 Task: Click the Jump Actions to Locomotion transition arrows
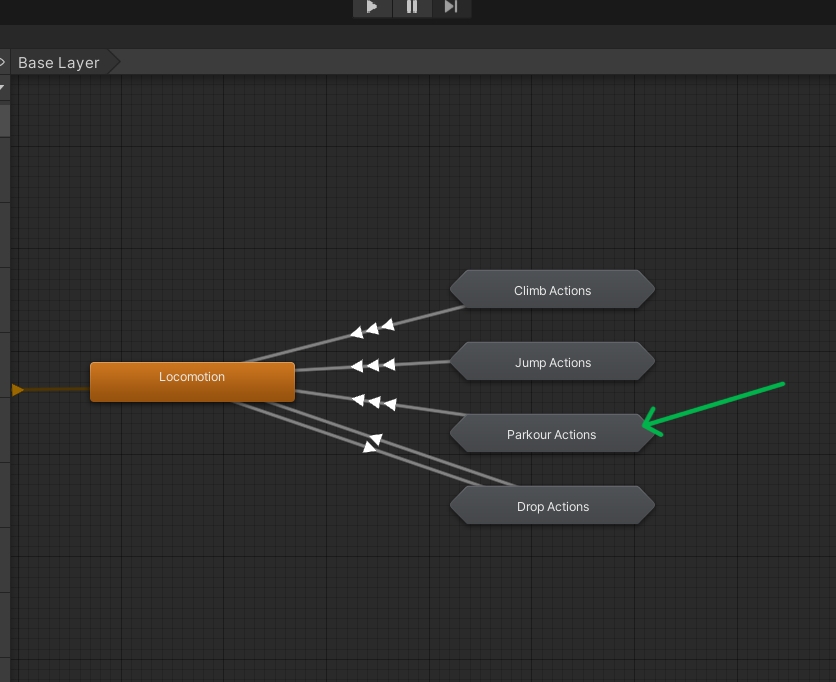pyautogui.click(x=373, y=365)
